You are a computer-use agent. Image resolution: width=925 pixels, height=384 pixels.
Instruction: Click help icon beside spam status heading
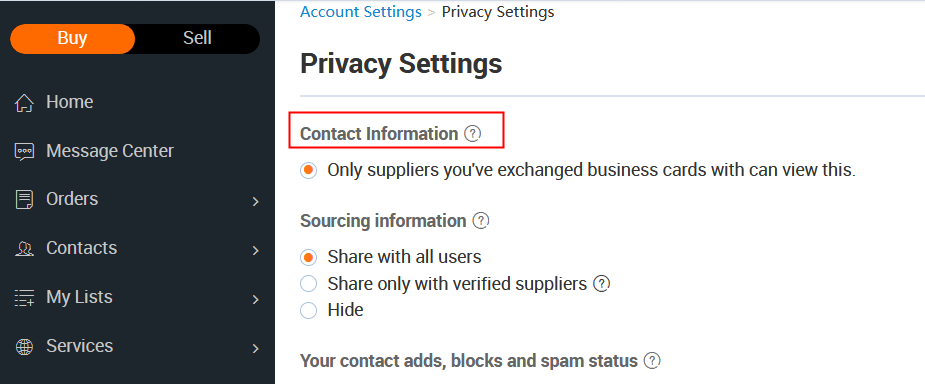pyautogui.click(x=652, y=360)
